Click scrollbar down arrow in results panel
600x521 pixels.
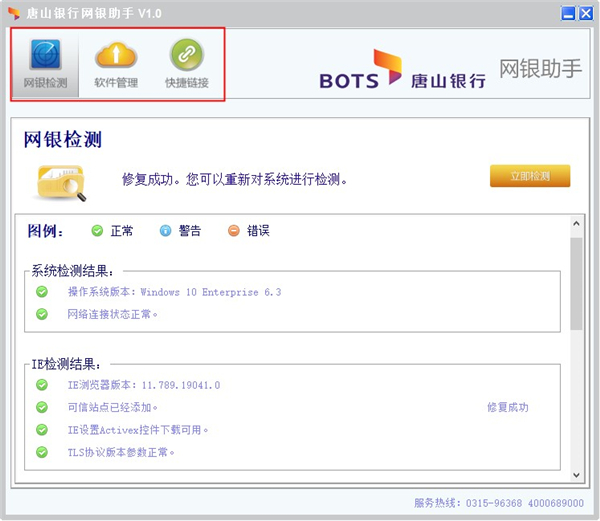point(576,475)
